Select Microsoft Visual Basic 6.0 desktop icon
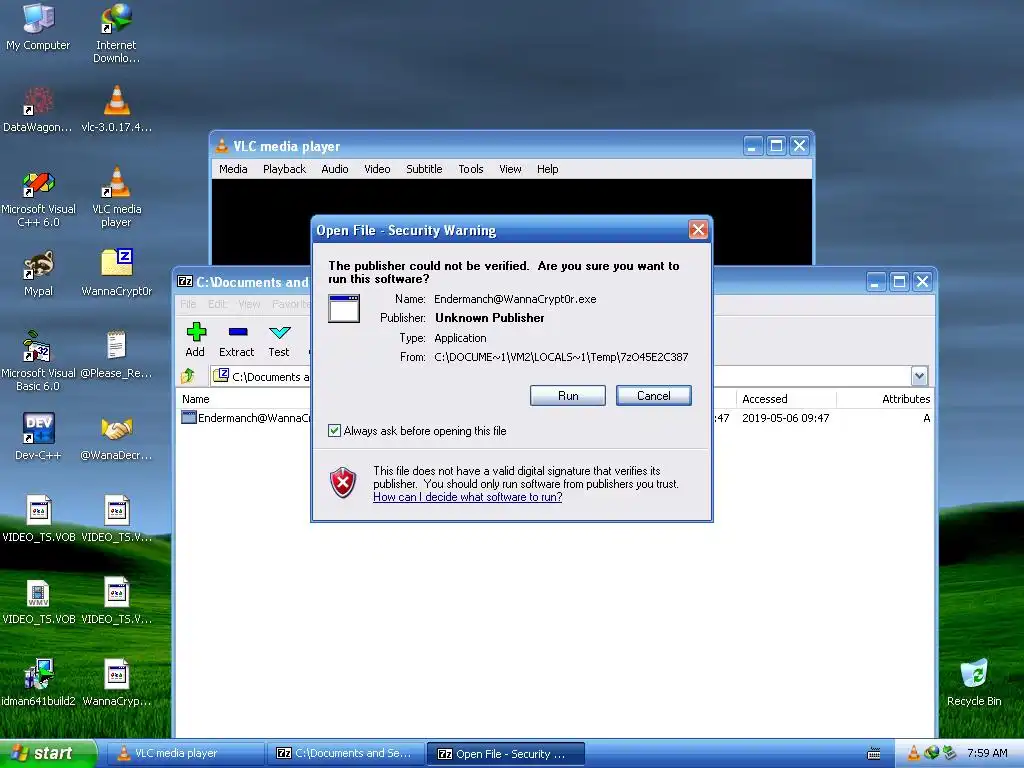The height and width of the screenshot is (768, 1024). [38, 361]
